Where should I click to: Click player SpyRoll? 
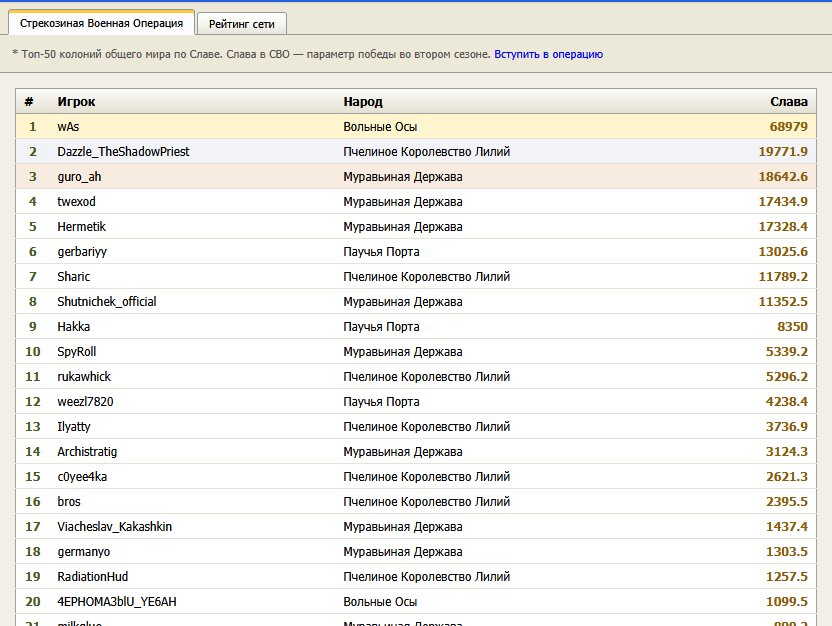76,351
